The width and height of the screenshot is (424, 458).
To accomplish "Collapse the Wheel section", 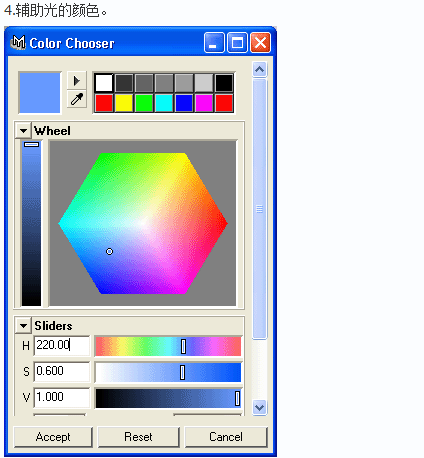I will click(x=23, y=131).
